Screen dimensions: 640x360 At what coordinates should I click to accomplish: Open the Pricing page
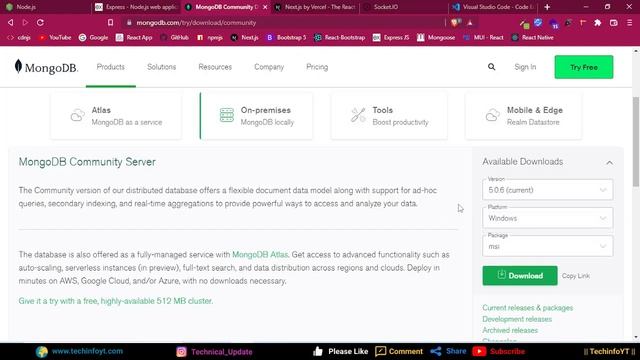click(x=317, y=67)
